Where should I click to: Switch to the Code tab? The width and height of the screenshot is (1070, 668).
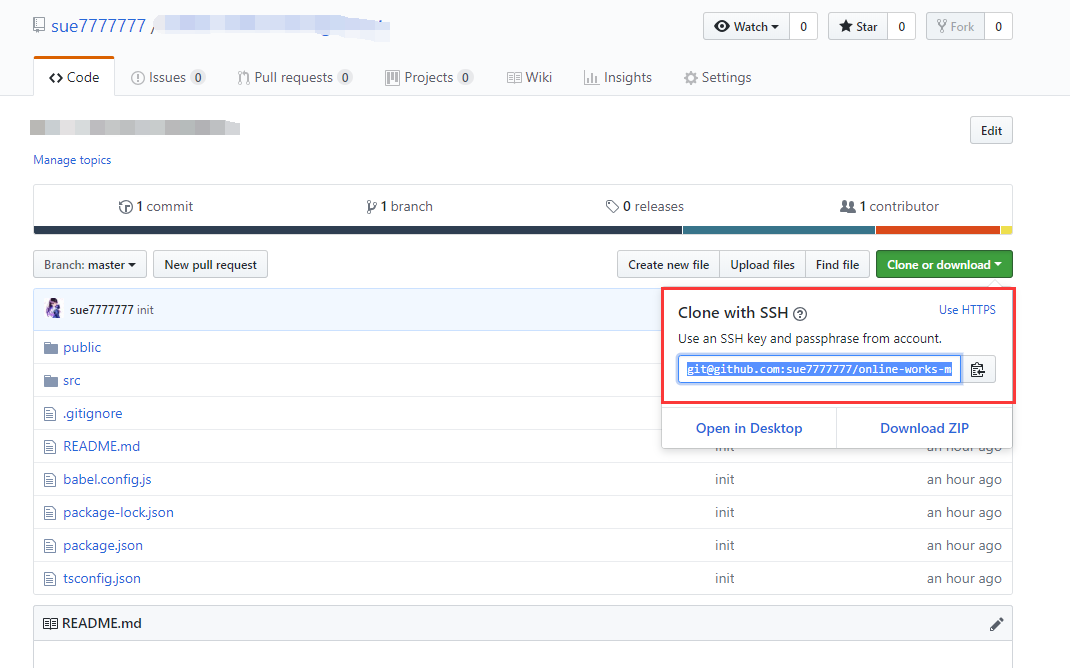[x=74, y=77]
